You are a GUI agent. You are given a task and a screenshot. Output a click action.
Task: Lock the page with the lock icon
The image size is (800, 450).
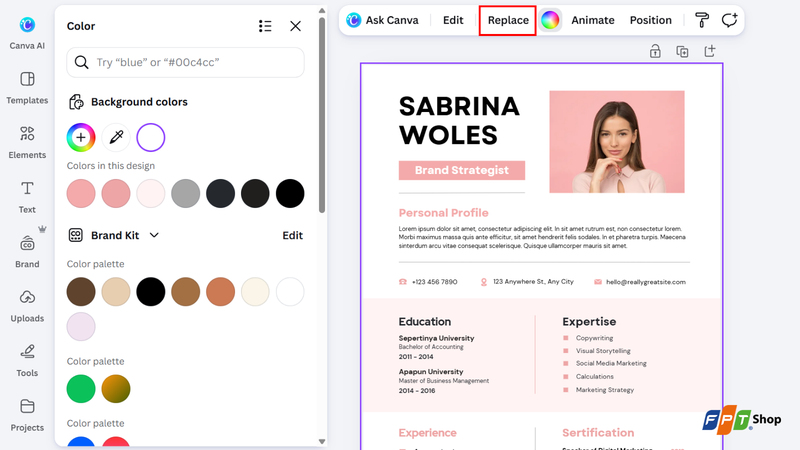655,51
